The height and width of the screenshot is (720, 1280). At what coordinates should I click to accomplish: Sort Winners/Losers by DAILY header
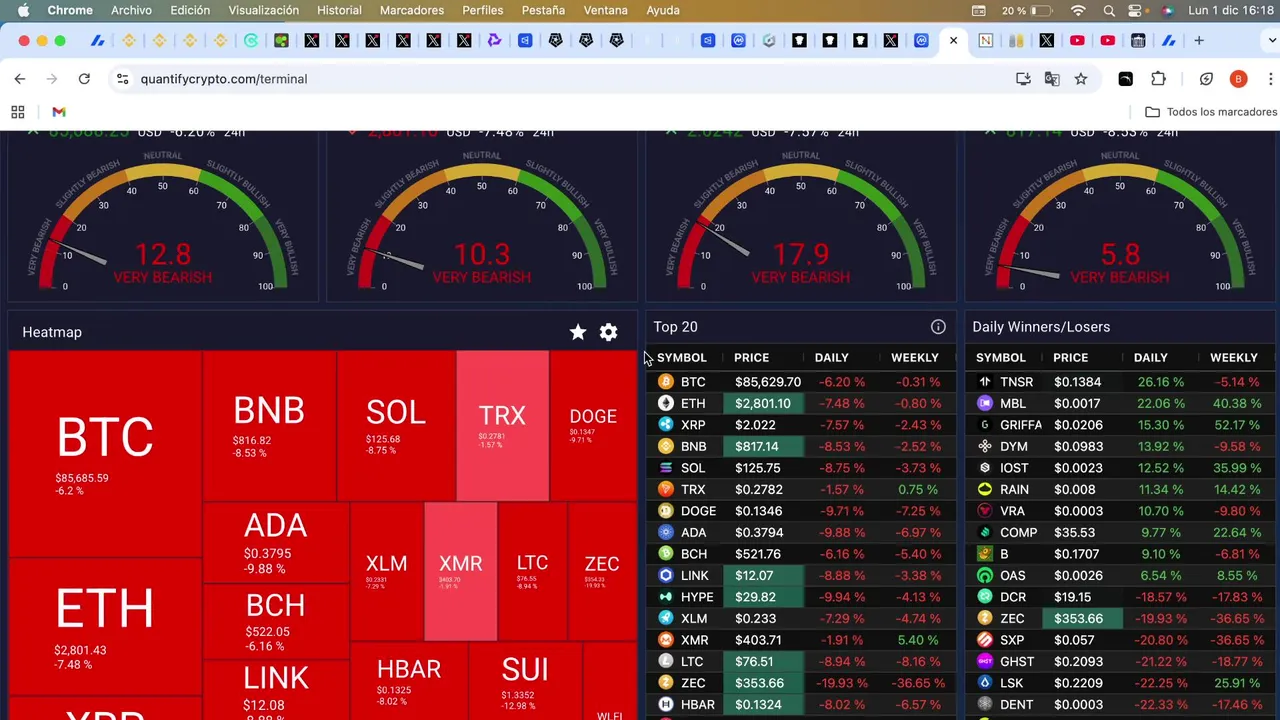coord(1151,357)
